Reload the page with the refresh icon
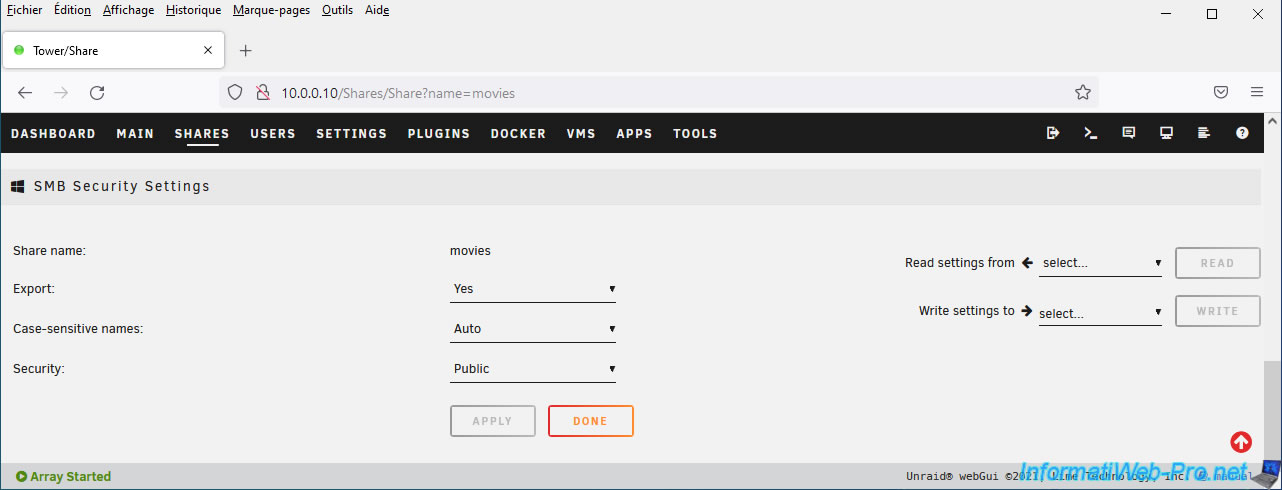Screen dimensions: 1282x490 97,93
